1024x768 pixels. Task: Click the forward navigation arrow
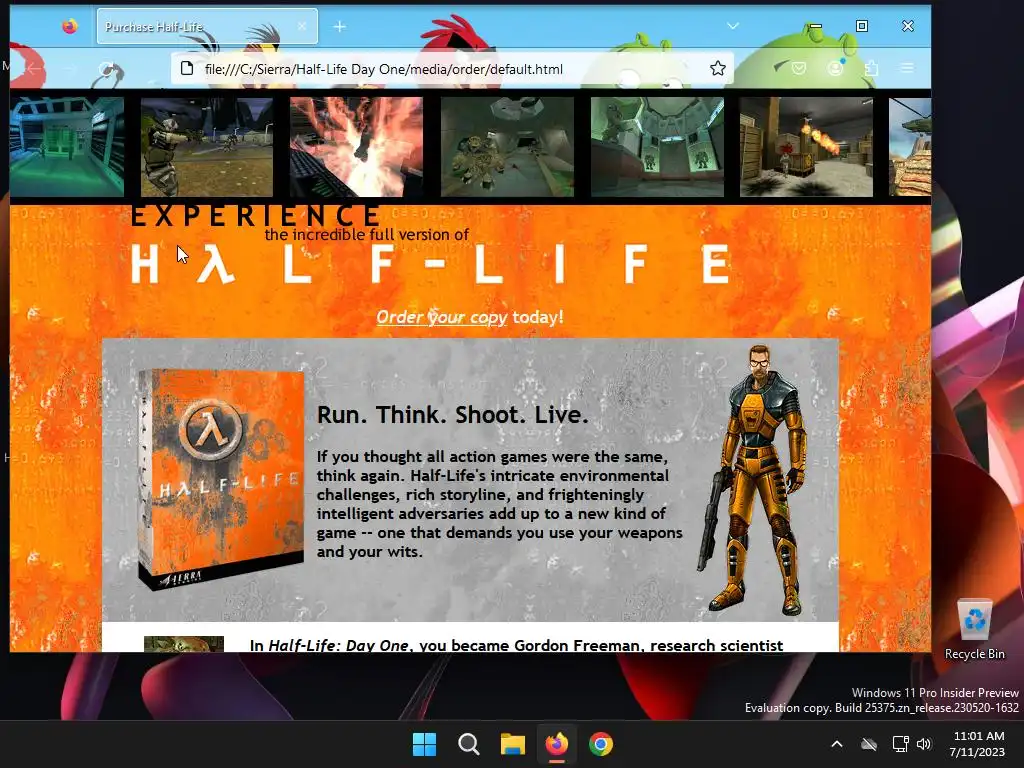(x=70, y=68)
